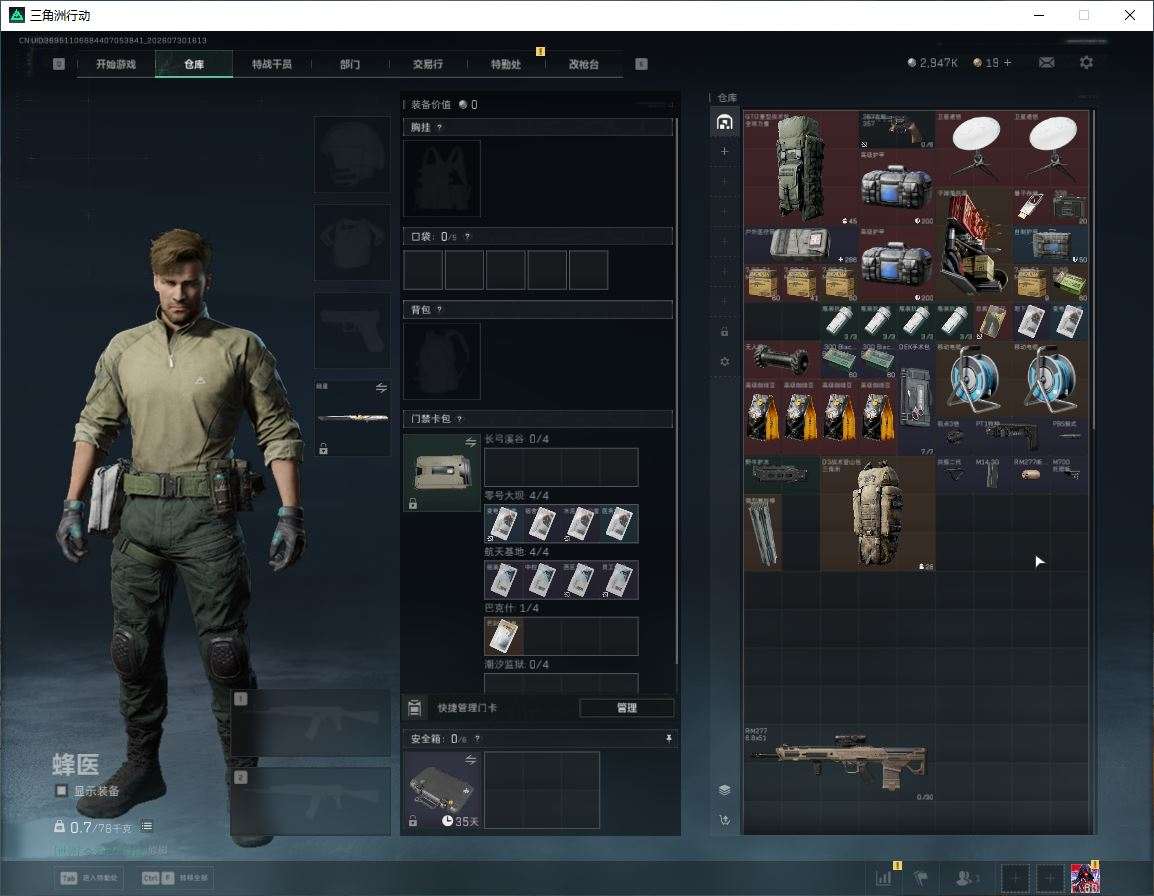Select the main warehouse storage icon
The width and height of the screenshot is (1154, 896).
click(x=724, y=122)
